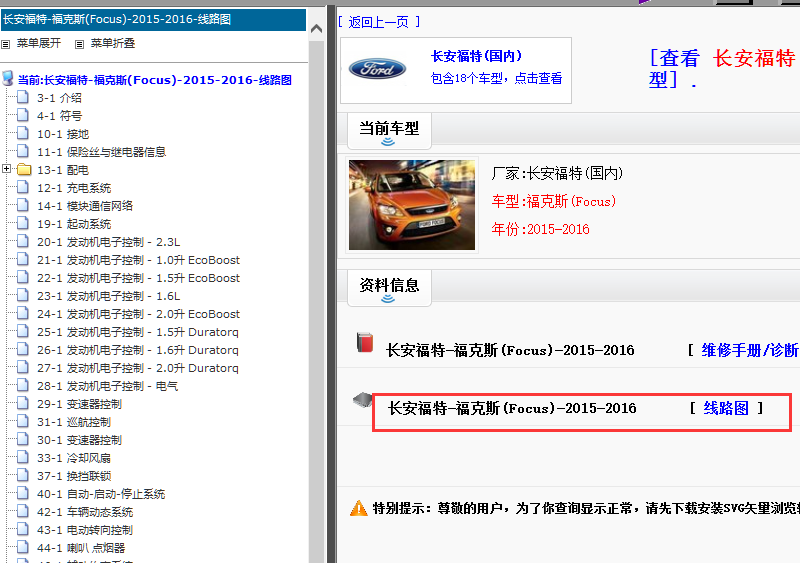
Task: Click the red book icon for 维修手册
Action: [365, 342]
